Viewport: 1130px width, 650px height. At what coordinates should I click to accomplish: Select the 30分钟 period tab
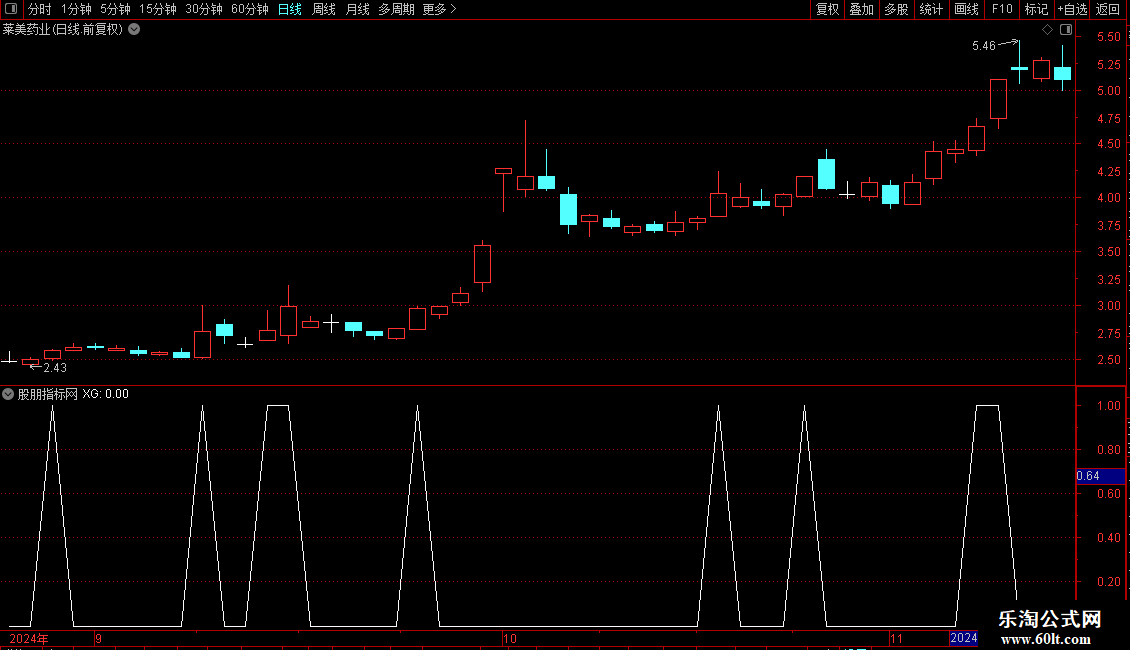204,9
